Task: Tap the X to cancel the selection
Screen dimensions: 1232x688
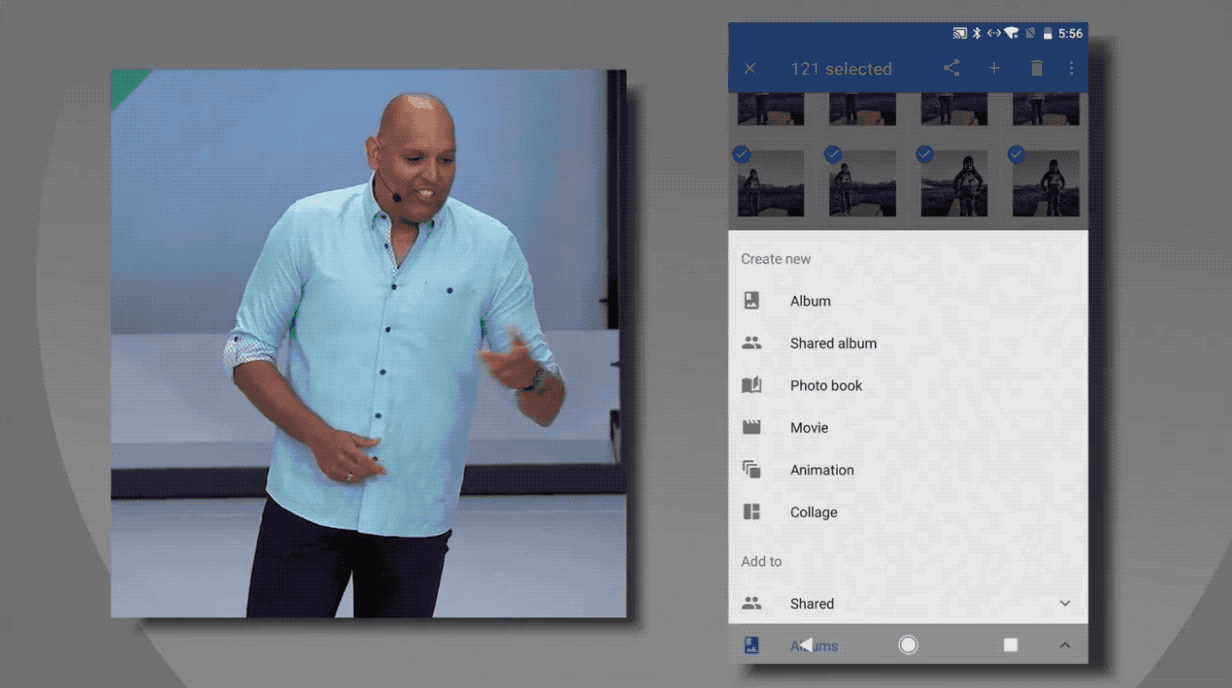Action: [750, 69]
